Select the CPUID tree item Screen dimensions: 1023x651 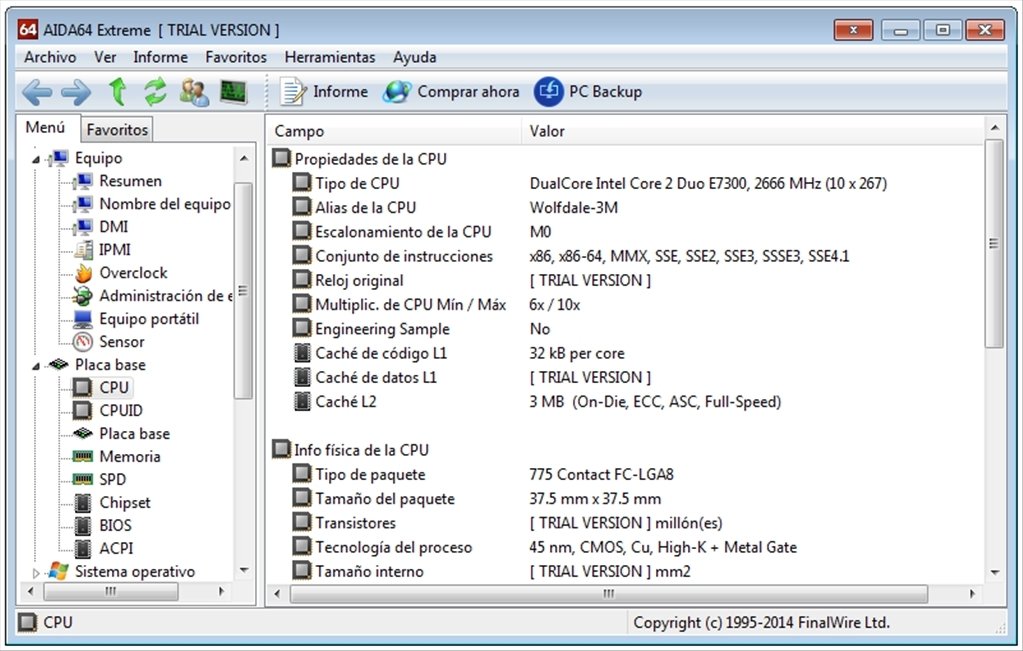coord(108,410)
